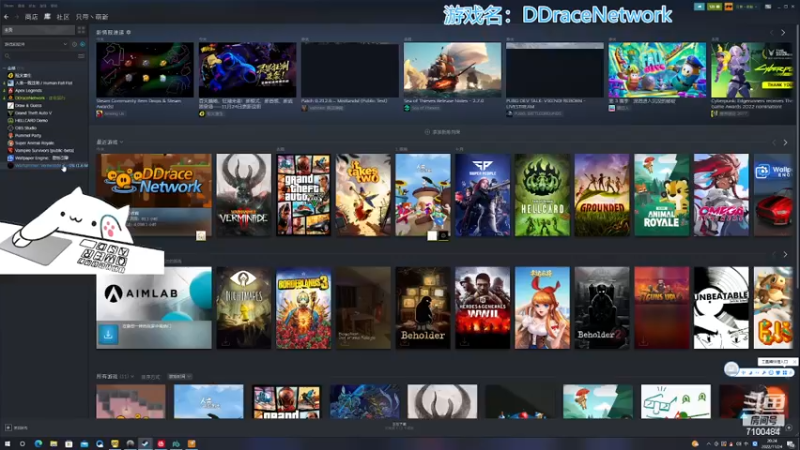Viewport: 800px width, 450px height.
Task: Select Warhammer: Vermintide 2 in sidebar
Action: point(47,166)
